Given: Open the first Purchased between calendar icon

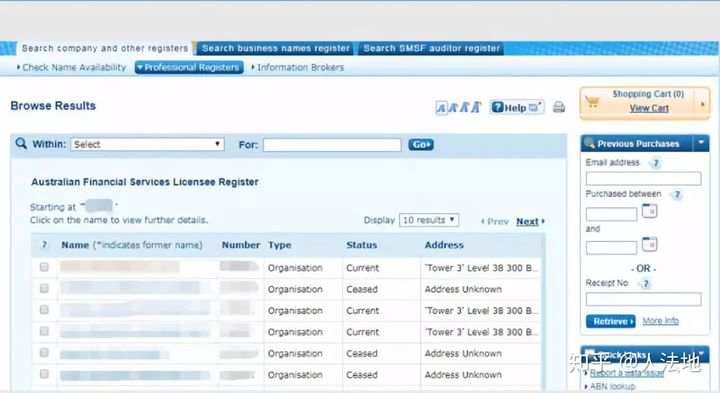Looking at the screenshot, I should click(649, 211).
